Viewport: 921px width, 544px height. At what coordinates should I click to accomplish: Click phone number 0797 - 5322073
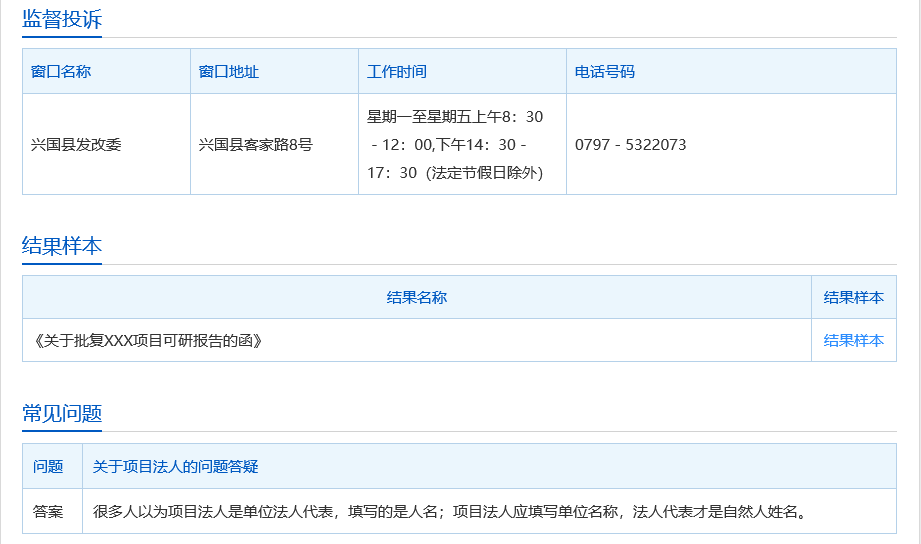click(x=630, y=144)
